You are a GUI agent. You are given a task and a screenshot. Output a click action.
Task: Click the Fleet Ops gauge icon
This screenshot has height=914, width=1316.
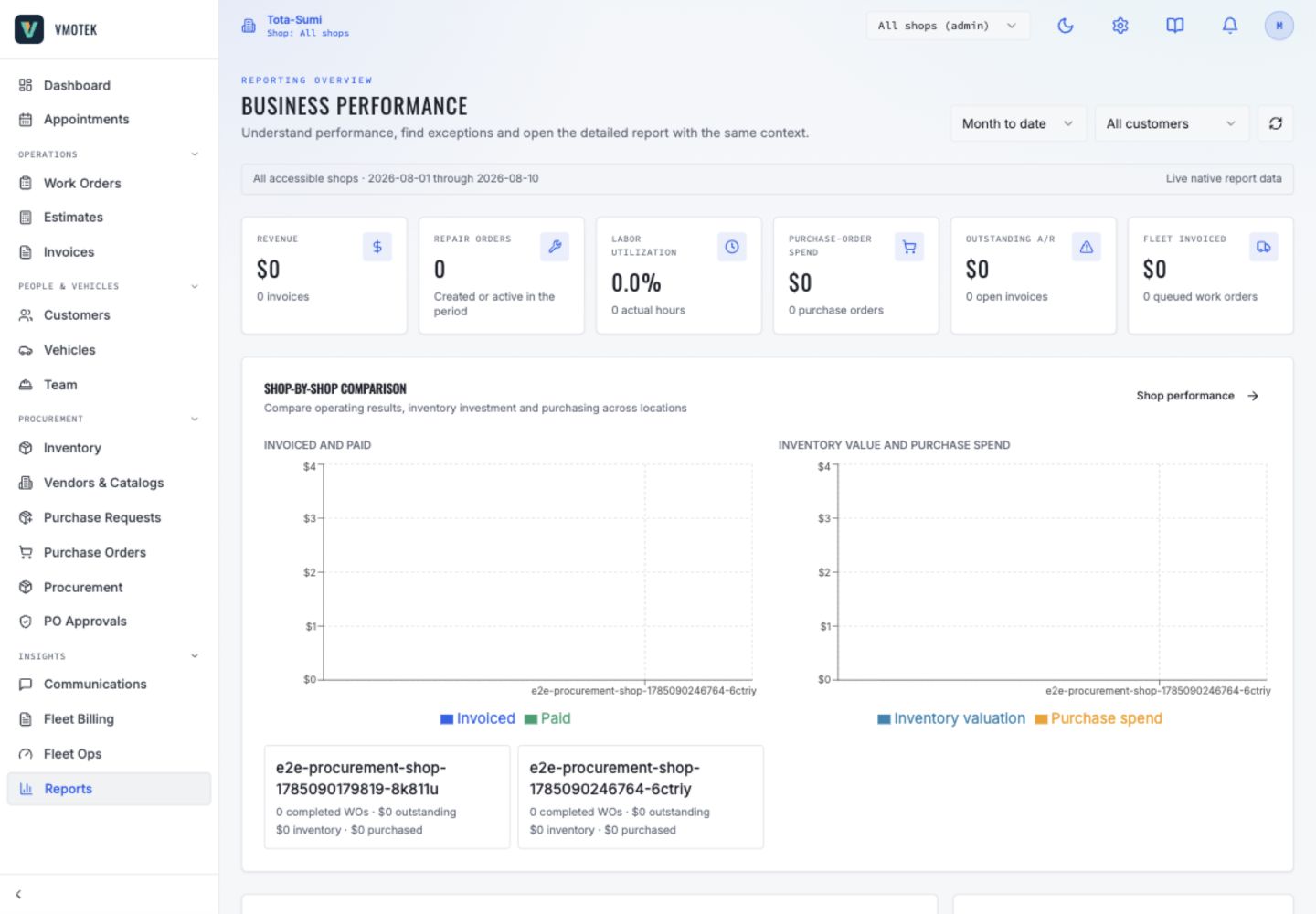26,754
